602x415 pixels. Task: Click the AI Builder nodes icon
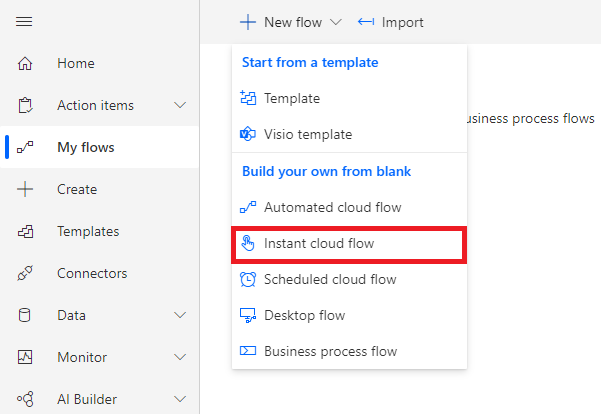tap(25, 399)
